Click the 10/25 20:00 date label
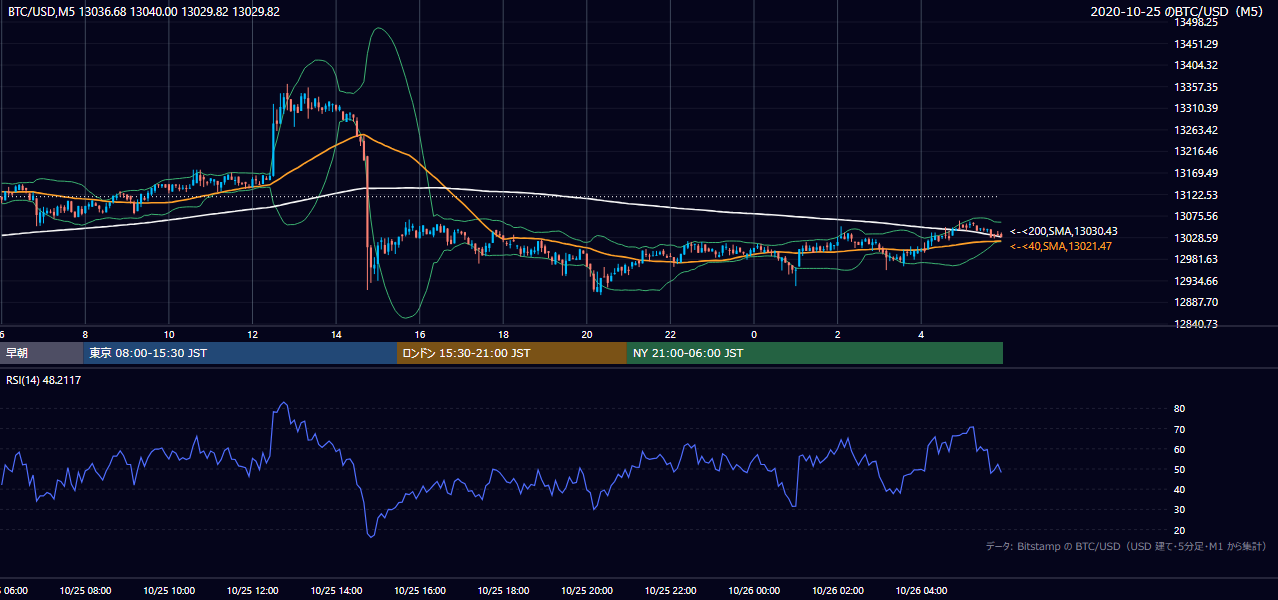 click(x=587, y=591)
